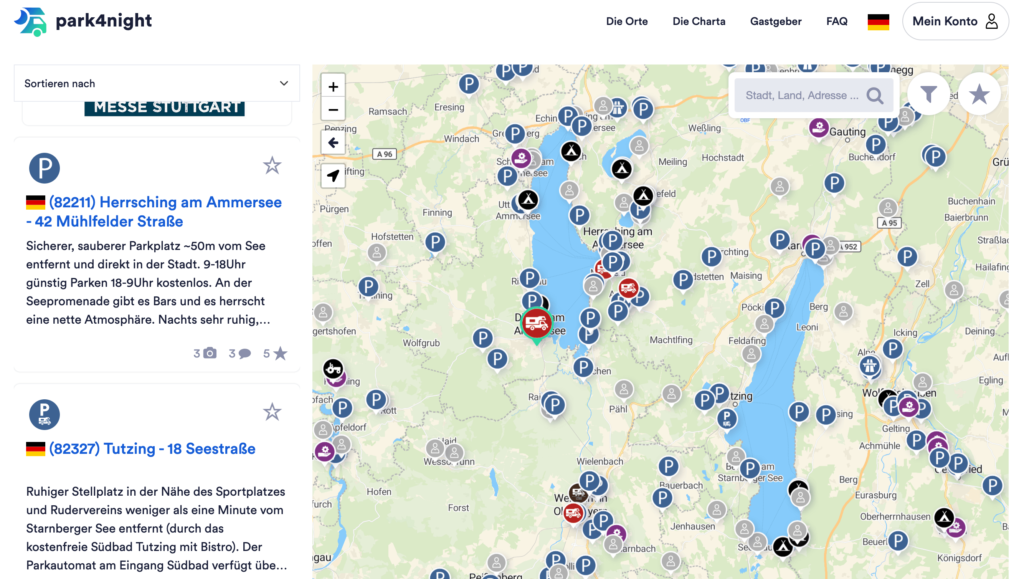Favorite the Herrsching am Ammersee listing
1024x579 pixels.
point(272,165)
